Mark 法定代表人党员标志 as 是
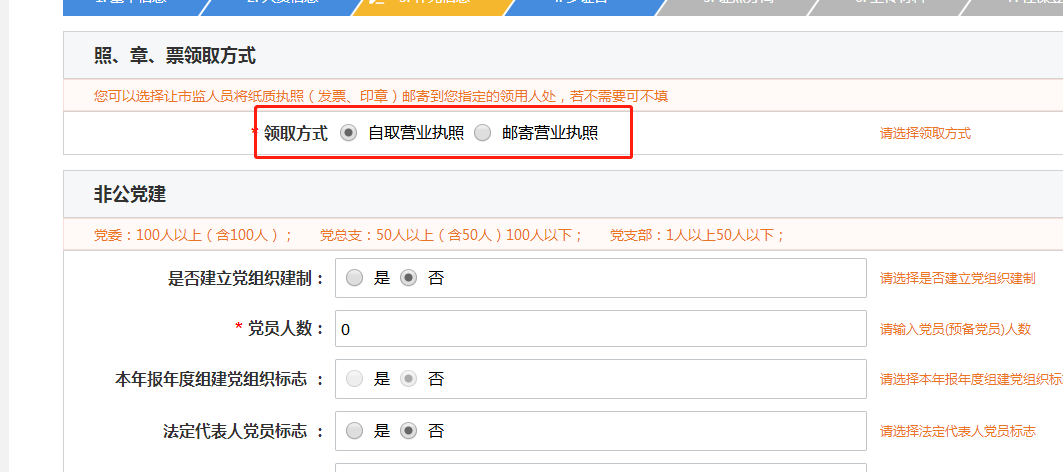The width and height of the screenshot is (1063, 472). click(x=355, y=431)
